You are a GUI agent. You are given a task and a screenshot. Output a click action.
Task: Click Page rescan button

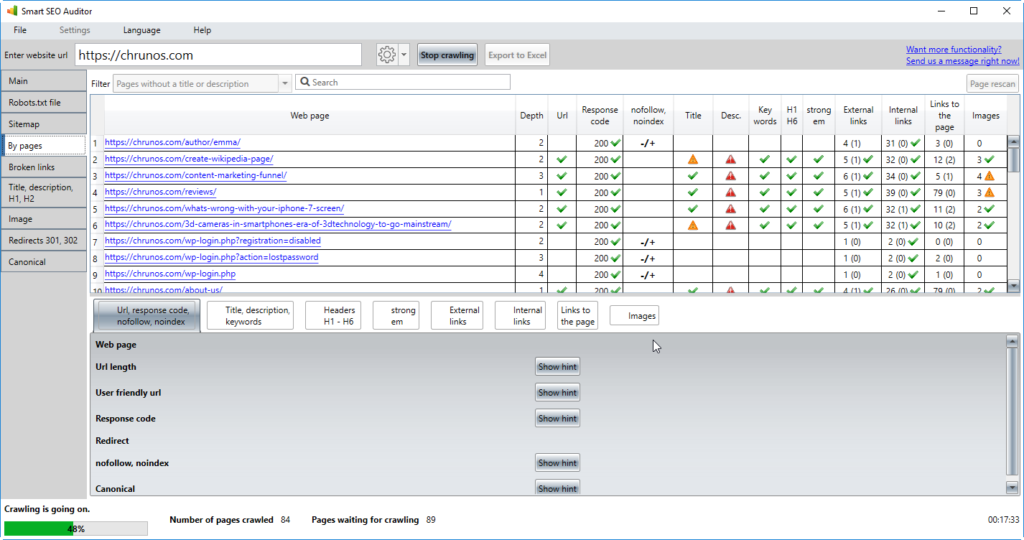pos(992,84)
